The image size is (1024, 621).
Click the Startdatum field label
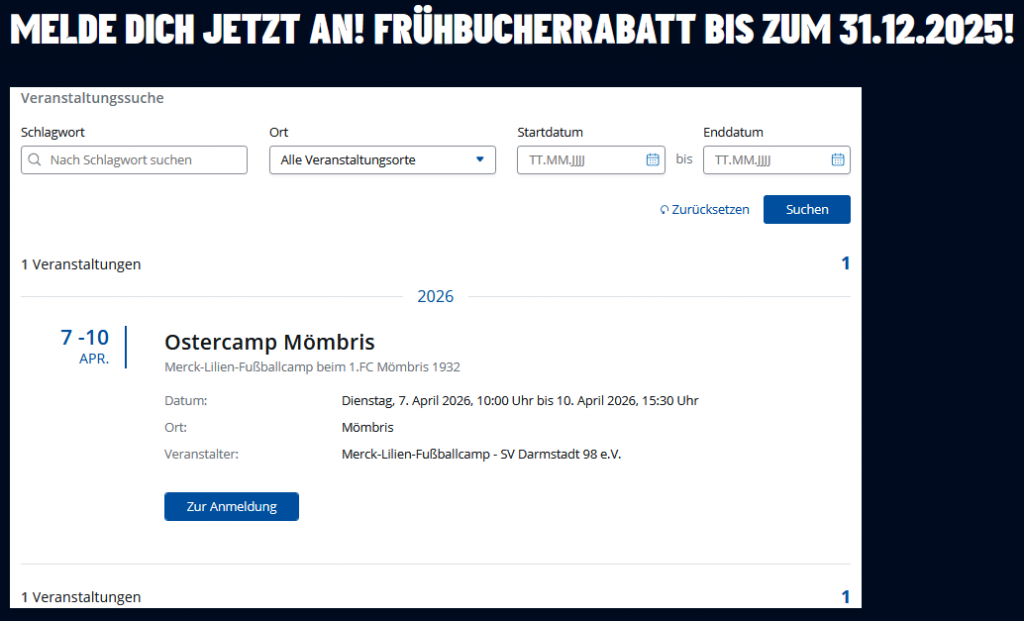550,132
